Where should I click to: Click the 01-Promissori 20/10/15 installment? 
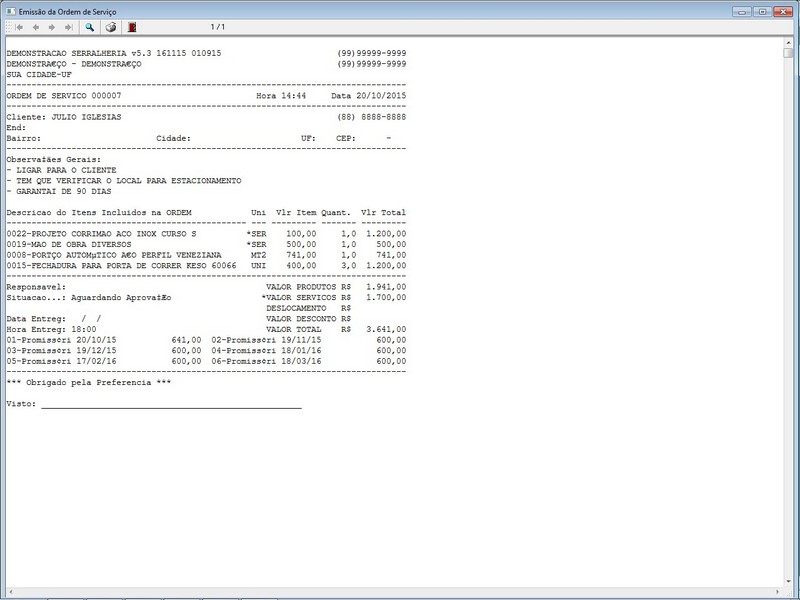coord(104,340)
